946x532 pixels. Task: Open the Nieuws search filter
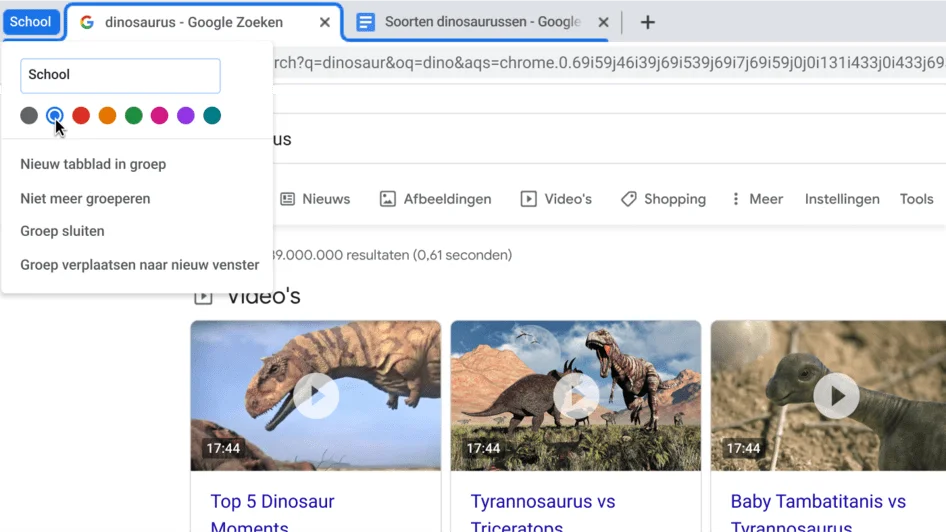[316, 199]
